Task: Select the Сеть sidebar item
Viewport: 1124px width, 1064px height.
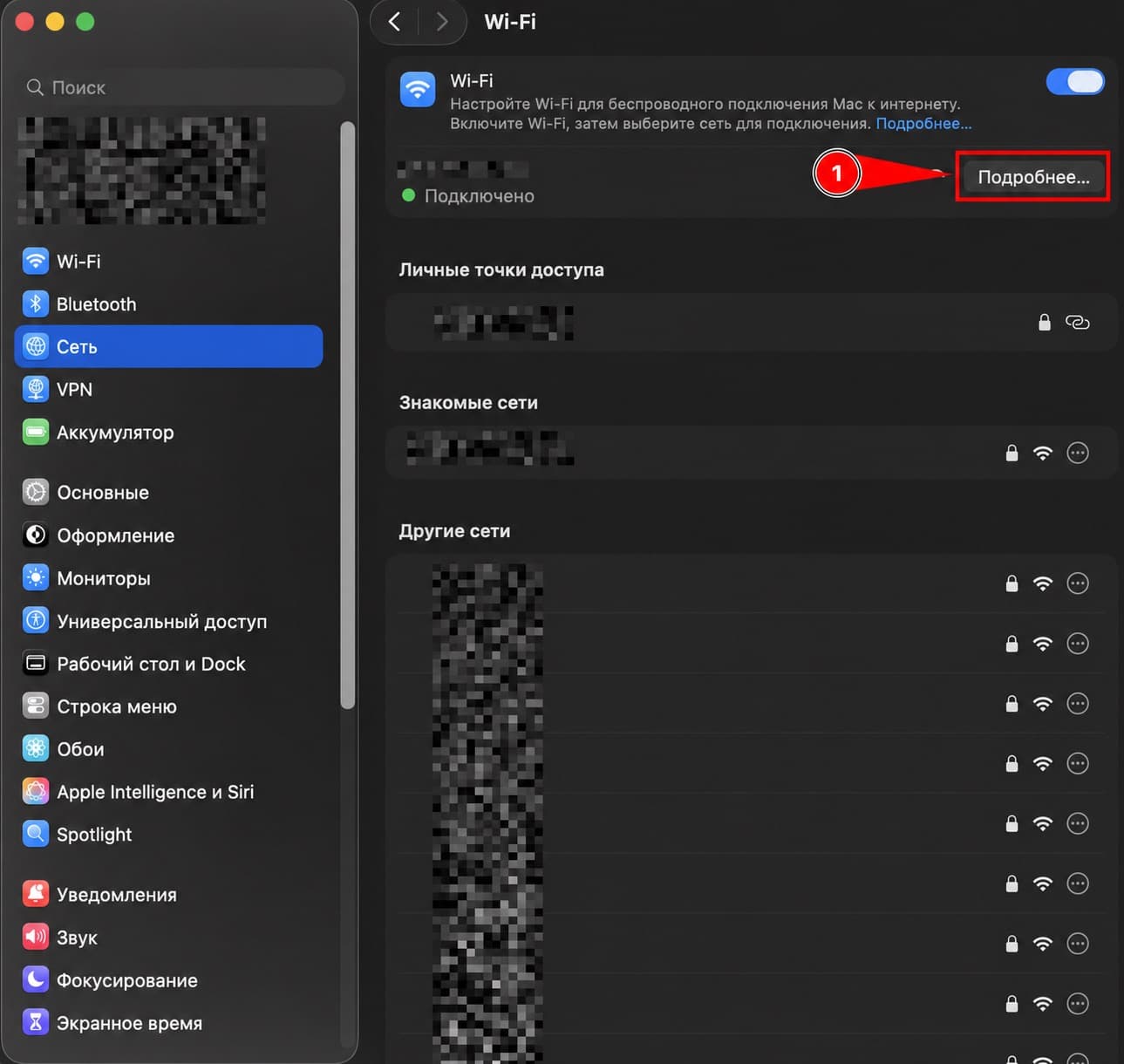Action: pos(168,346)
